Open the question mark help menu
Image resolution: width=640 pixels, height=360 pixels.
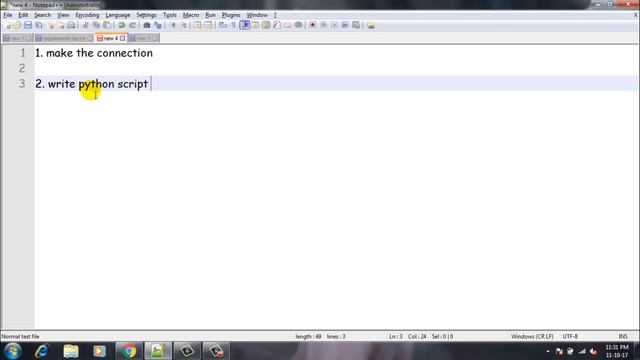(275, 15)
